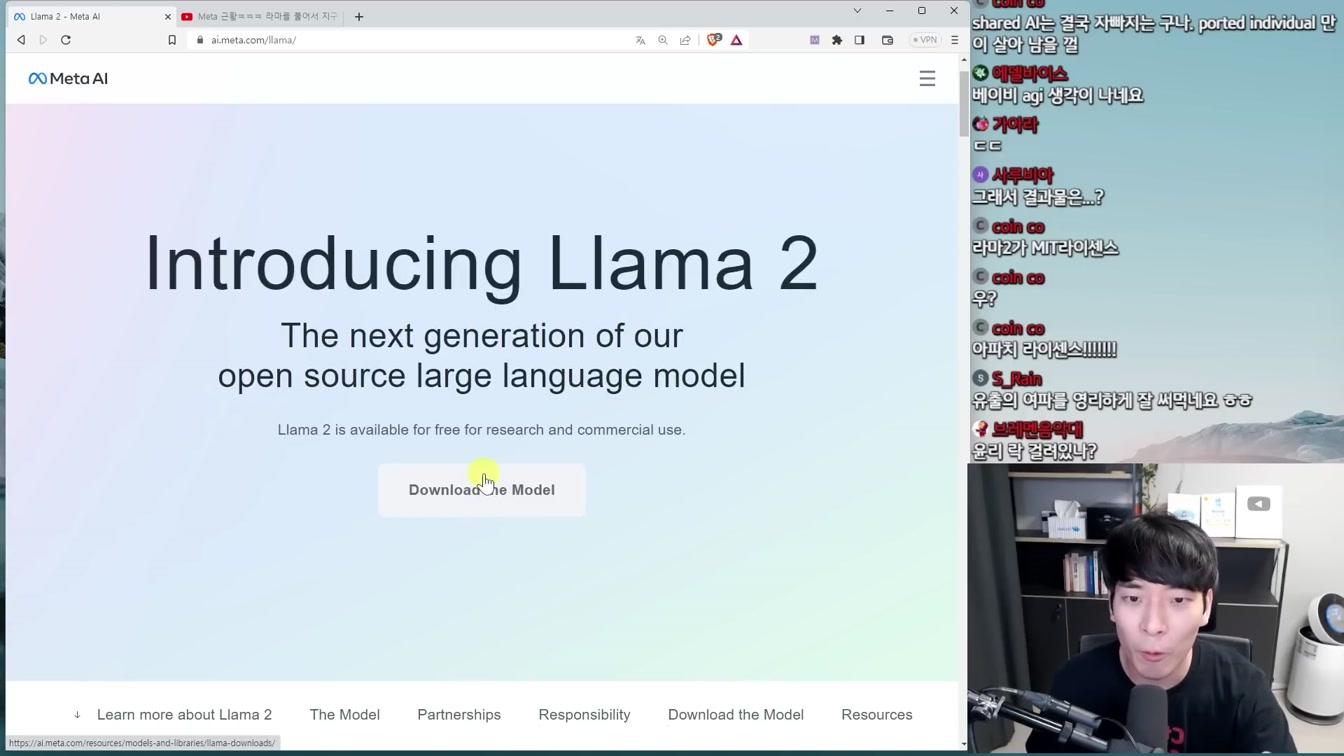Click chat username S_Rain
The height and width of the screenshot is (756, 1344).
point(1017,379)
